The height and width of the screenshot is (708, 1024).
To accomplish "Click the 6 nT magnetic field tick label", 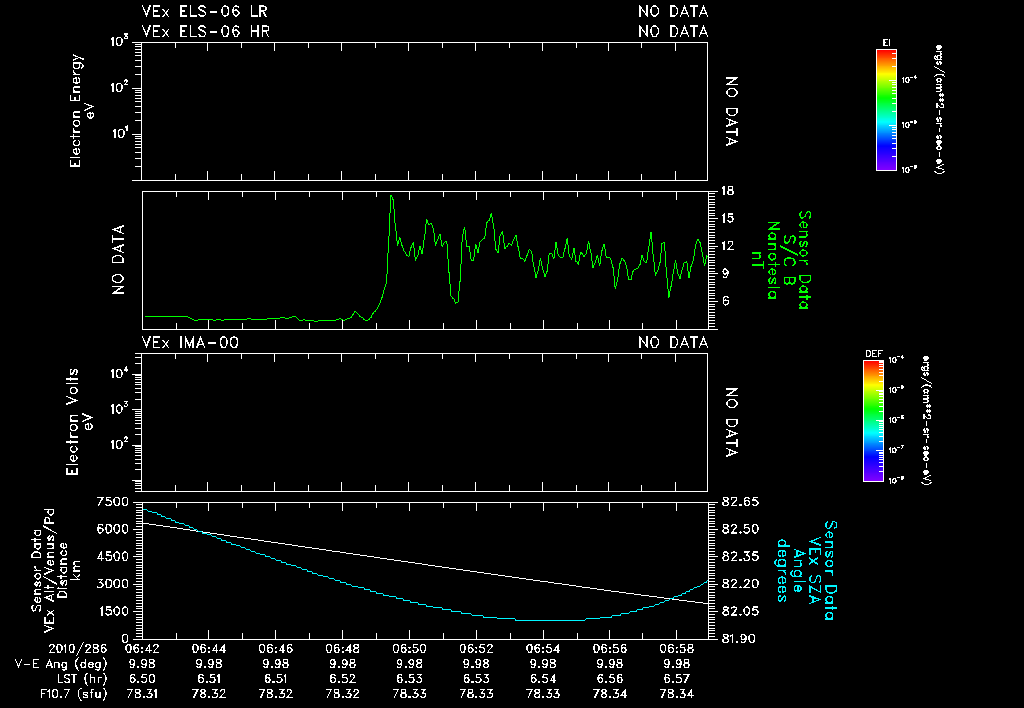I will click(726, 301).
